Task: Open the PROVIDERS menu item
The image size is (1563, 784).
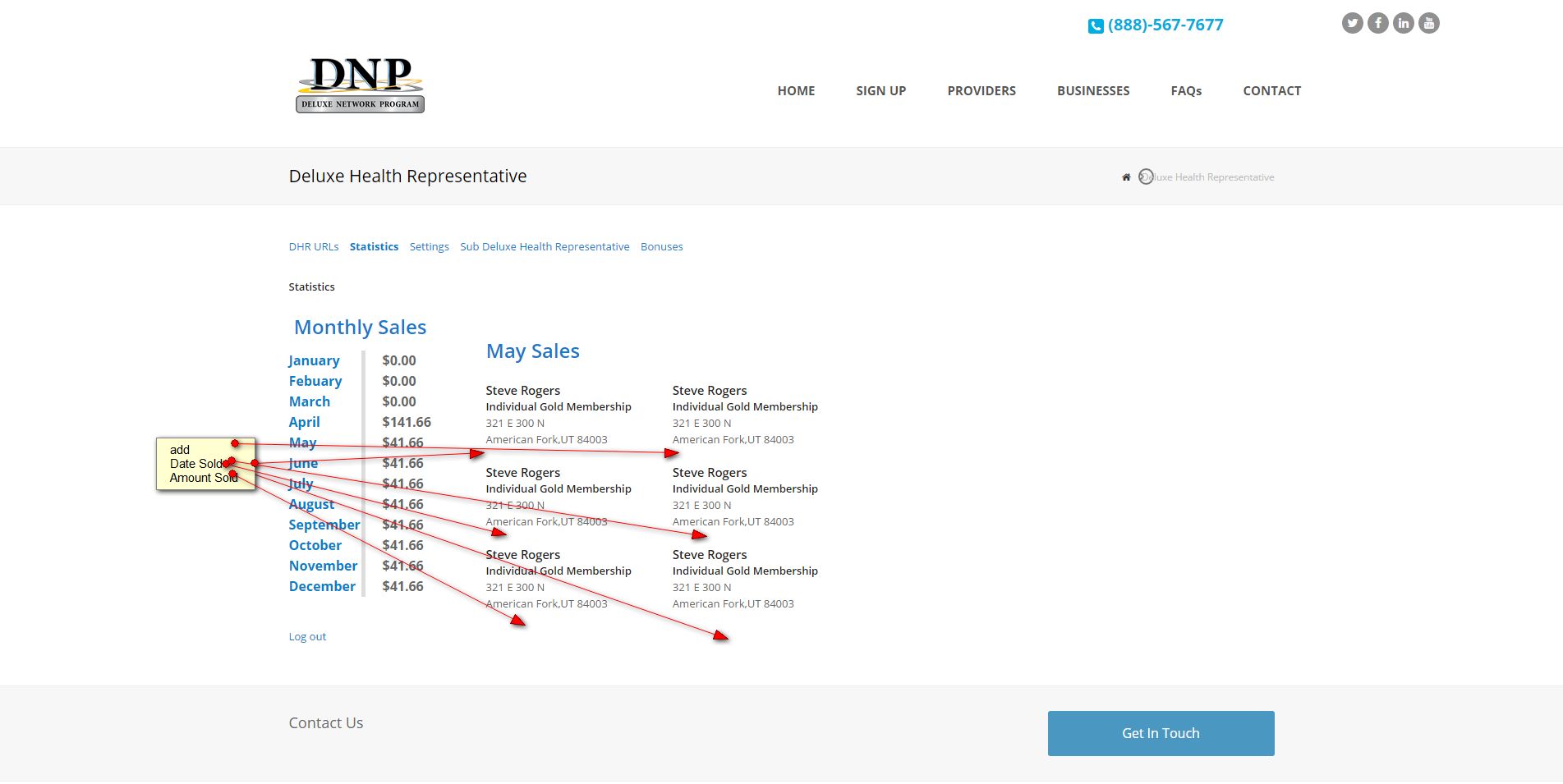Action: (981, 91)
